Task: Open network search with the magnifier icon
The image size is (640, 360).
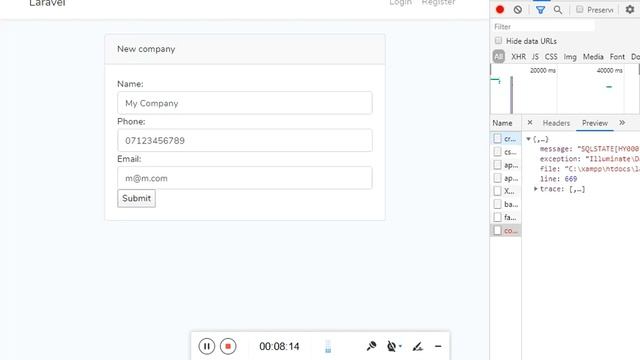Action: coord(558,10)
